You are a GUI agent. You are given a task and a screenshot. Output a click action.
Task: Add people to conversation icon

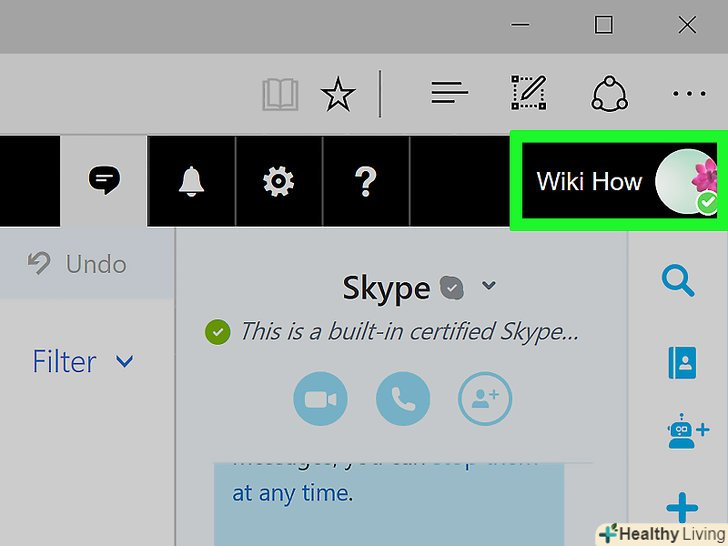(485, 398)
